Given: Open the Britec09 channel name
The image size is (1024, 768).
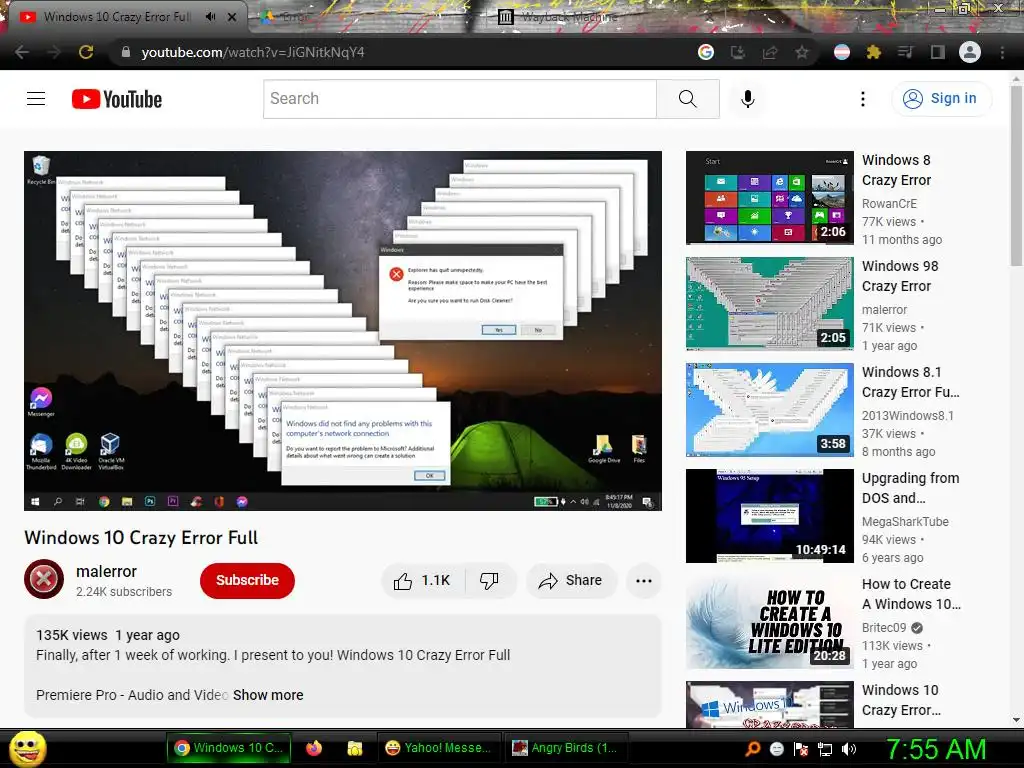Looking at the screenshot, I should tap(884, 628).
